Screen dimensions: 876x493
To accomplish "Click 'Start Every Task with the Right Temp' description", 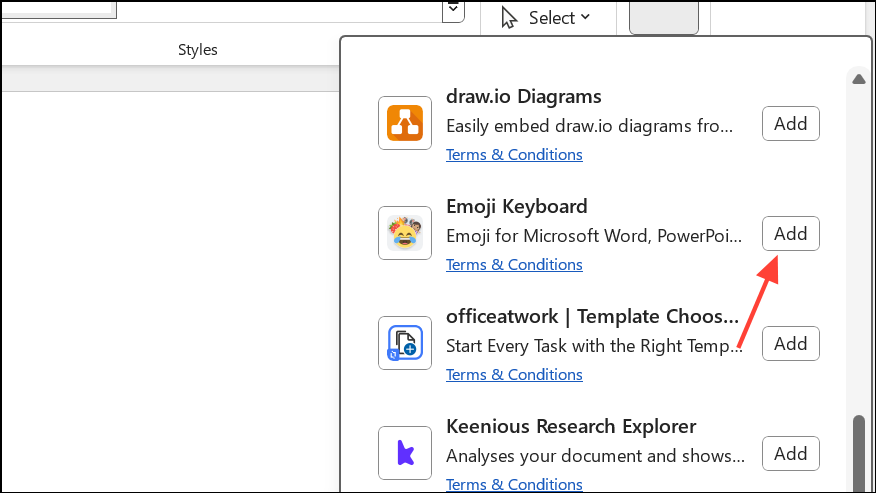I will [594, 346].
